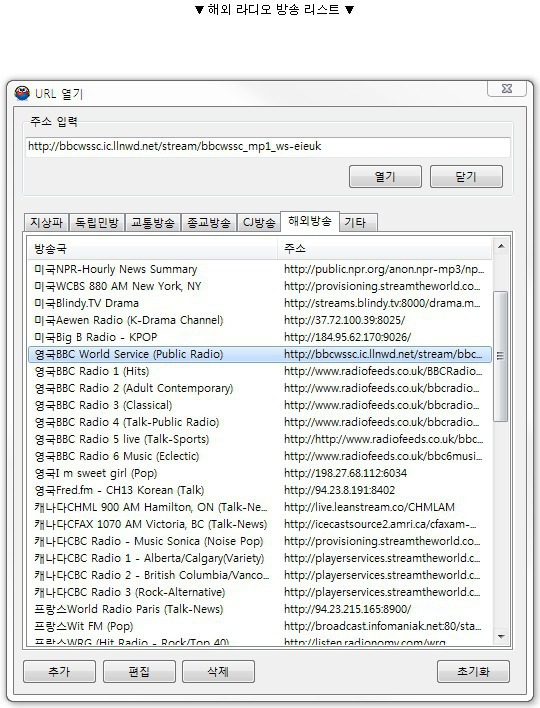Select 영국BBC Radio 5 live (Talk-Sports)

[259, 439]
